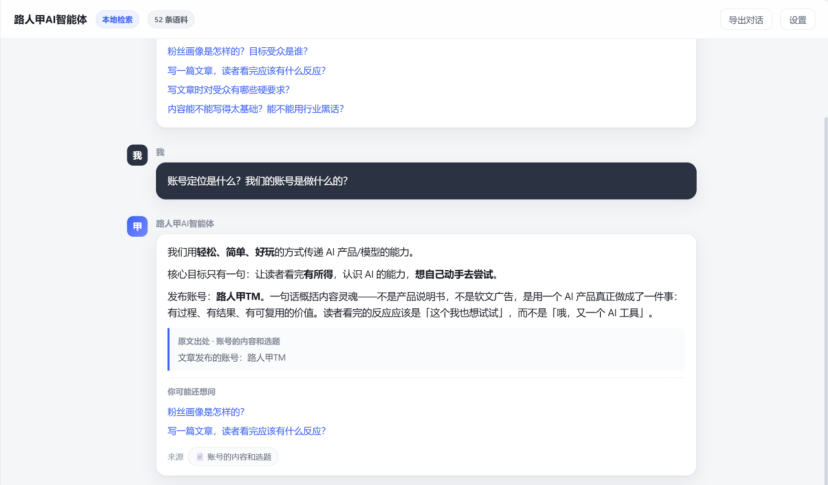Select suggestion 写文章时对受众有哪些硬要求？
828x485 pixels.
[229, 90]
